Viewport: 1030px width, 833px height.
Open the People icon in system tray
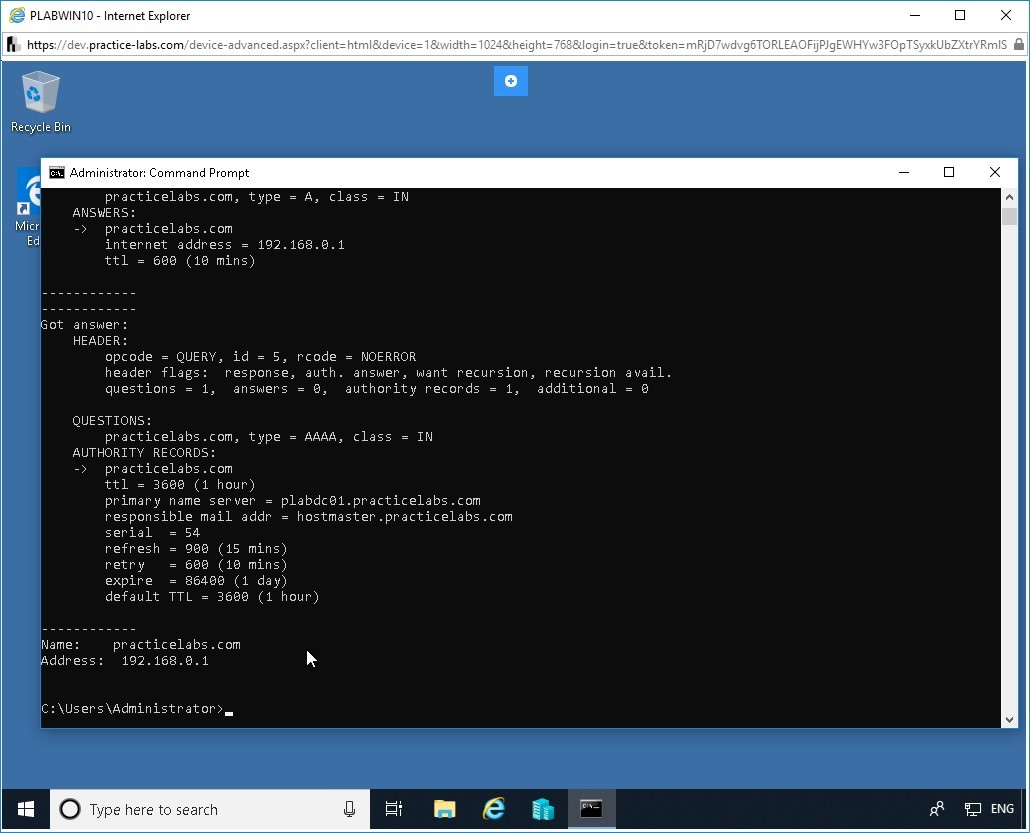click(x=937, y=809)
